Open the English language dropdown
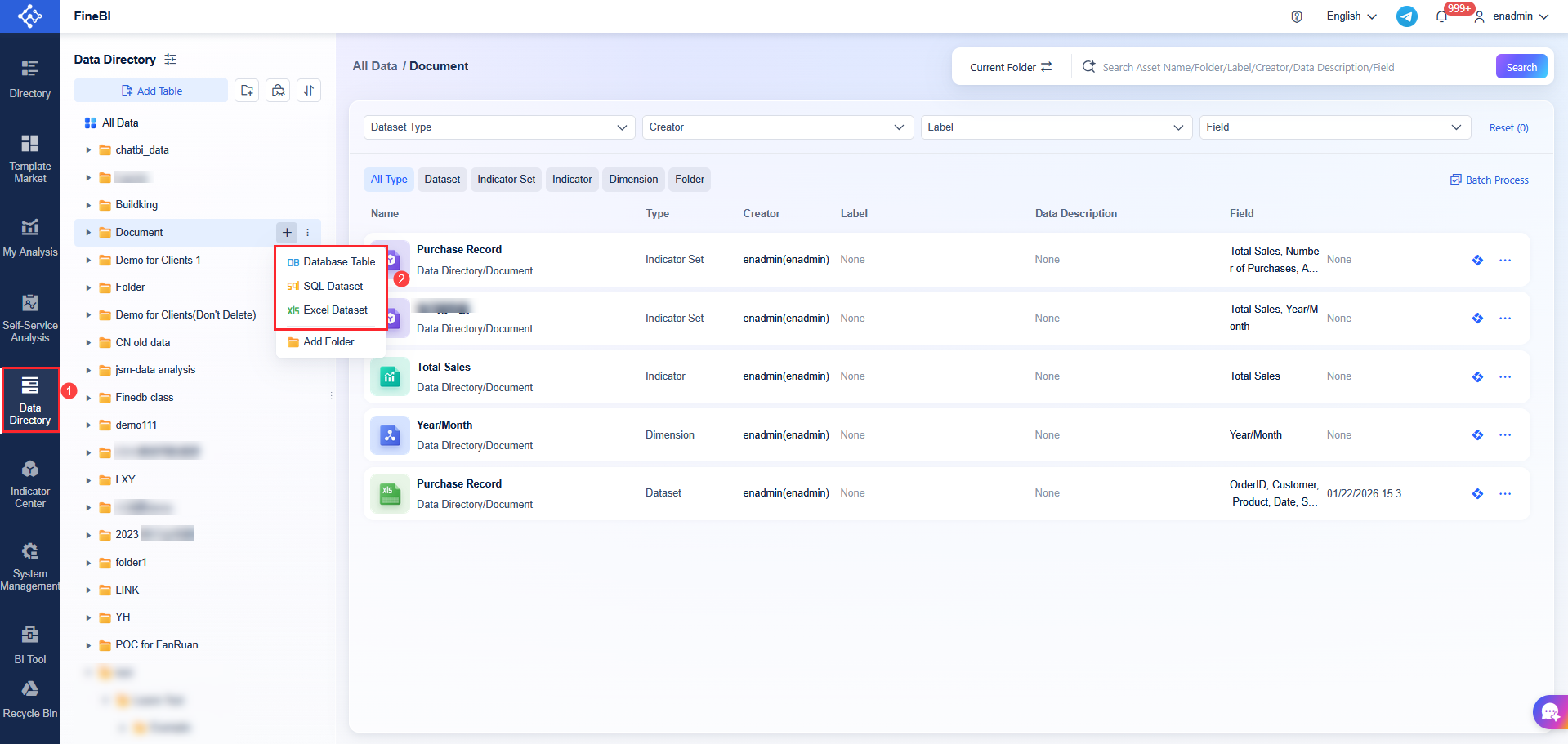The width and height of the screenshot is (1568, 744). tap(1351, 16)
